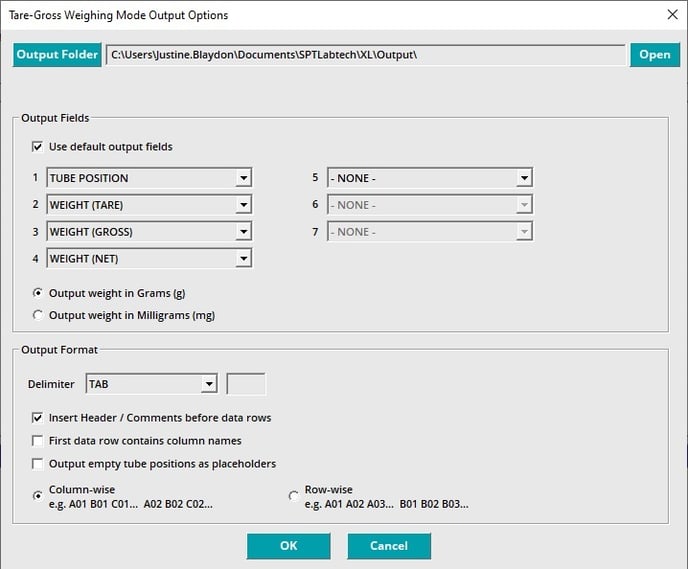This screenshot has width=688, height=569.
Task: Click the dialog title Tare-Gross Weighing Mode Output Options
Action: click(118, 15)
